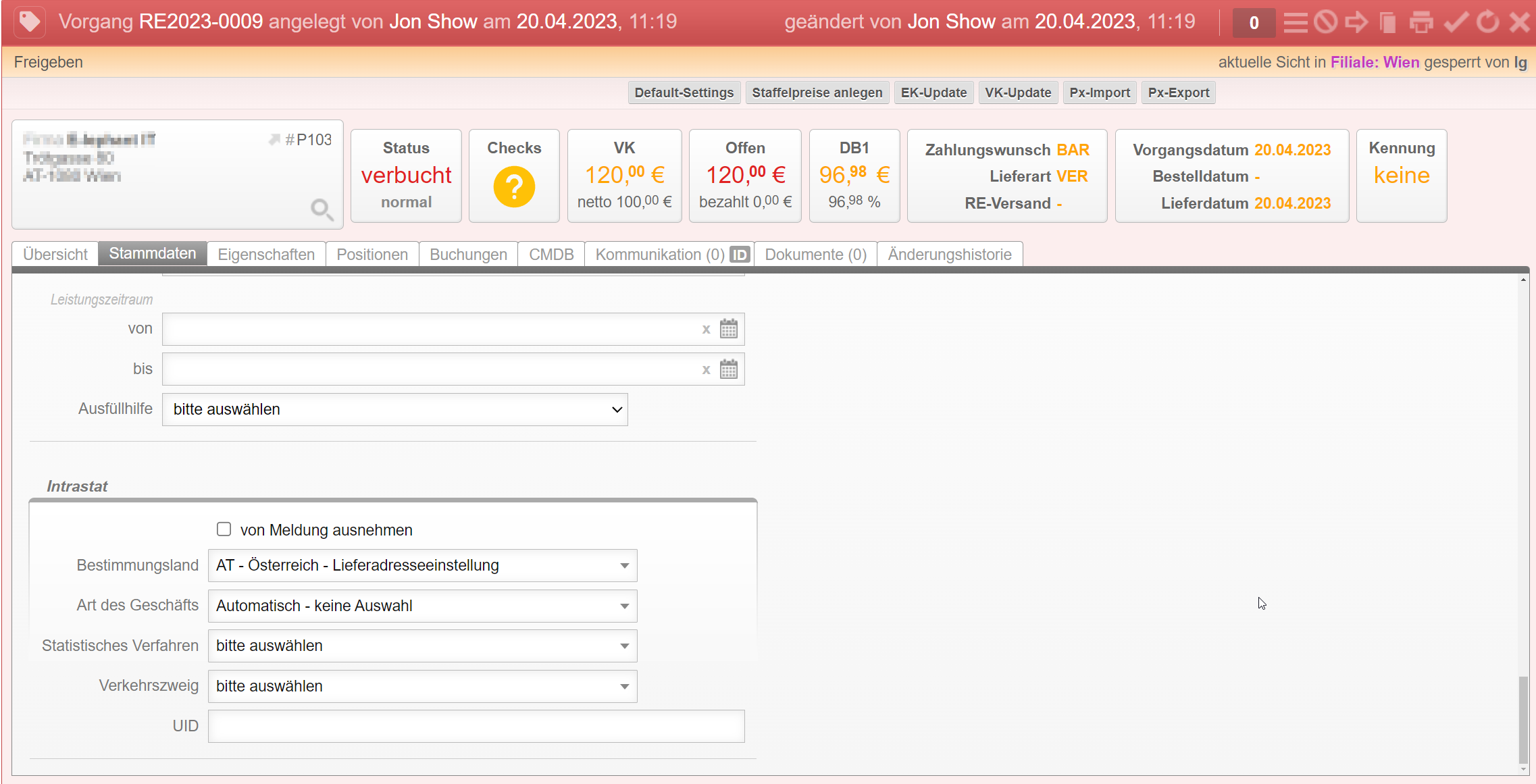Click the scrollbar down arrow
Screen dimensions: 1536x784
coord(1523,768)
